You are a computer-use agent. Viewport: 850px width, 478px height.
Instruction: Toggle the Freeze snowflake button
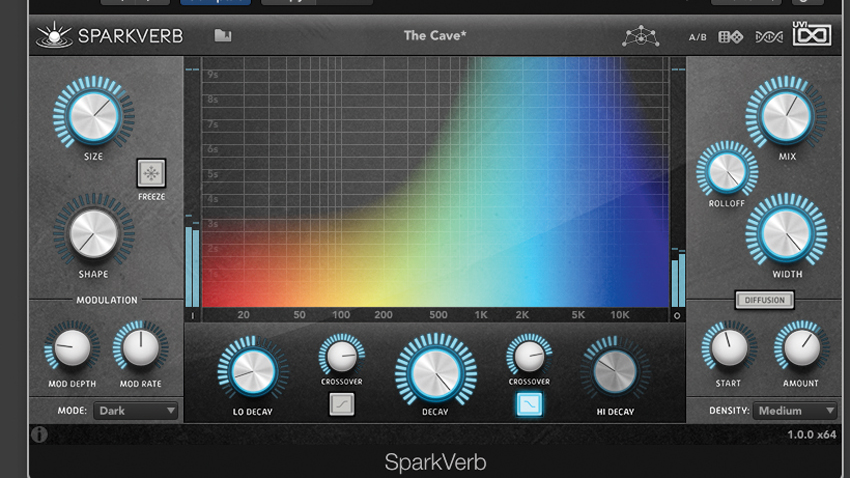[151, 173]
